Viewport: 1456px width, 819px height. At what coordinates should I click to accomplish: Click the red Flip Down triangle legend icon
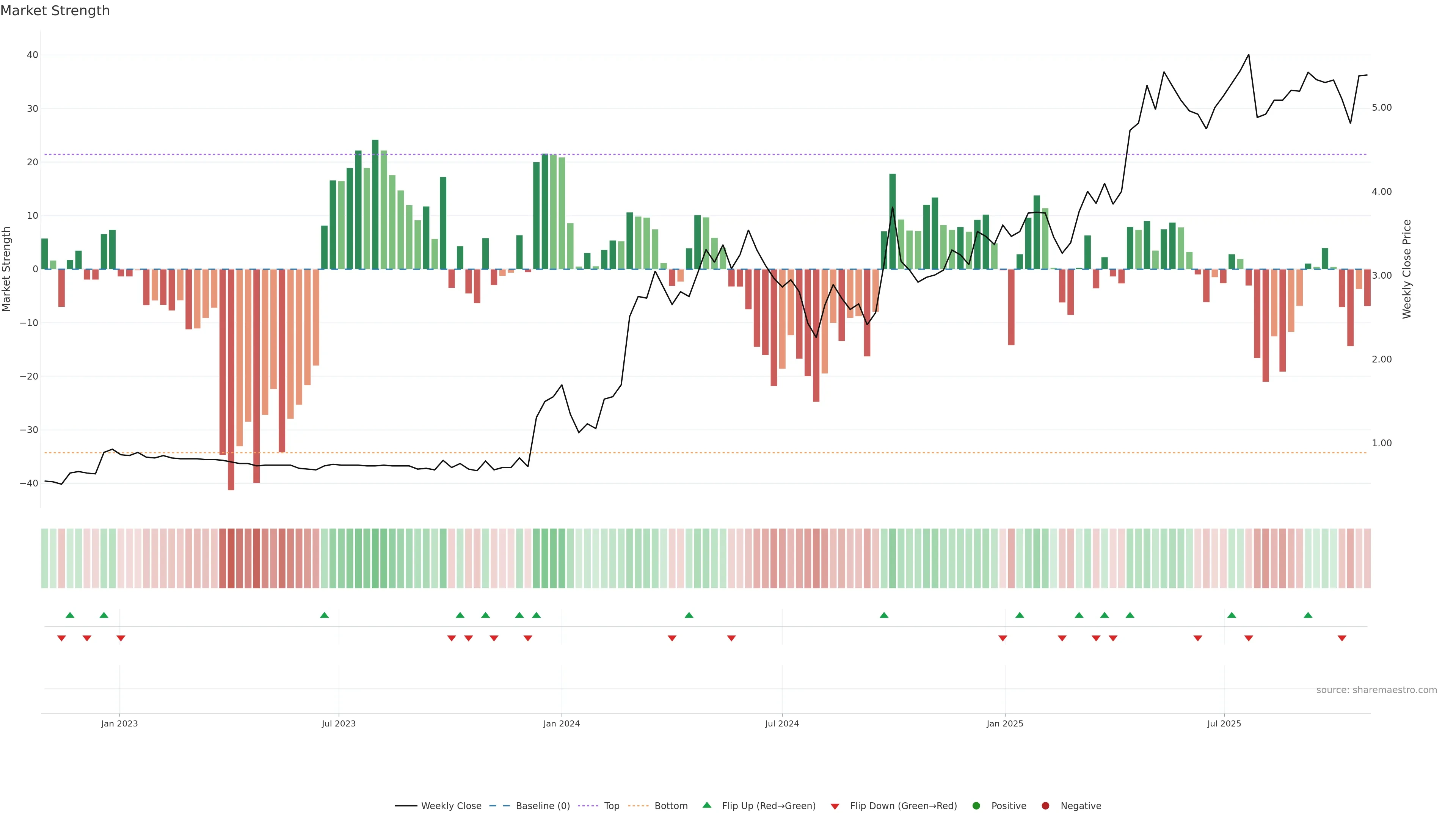(x=835, y=806)
